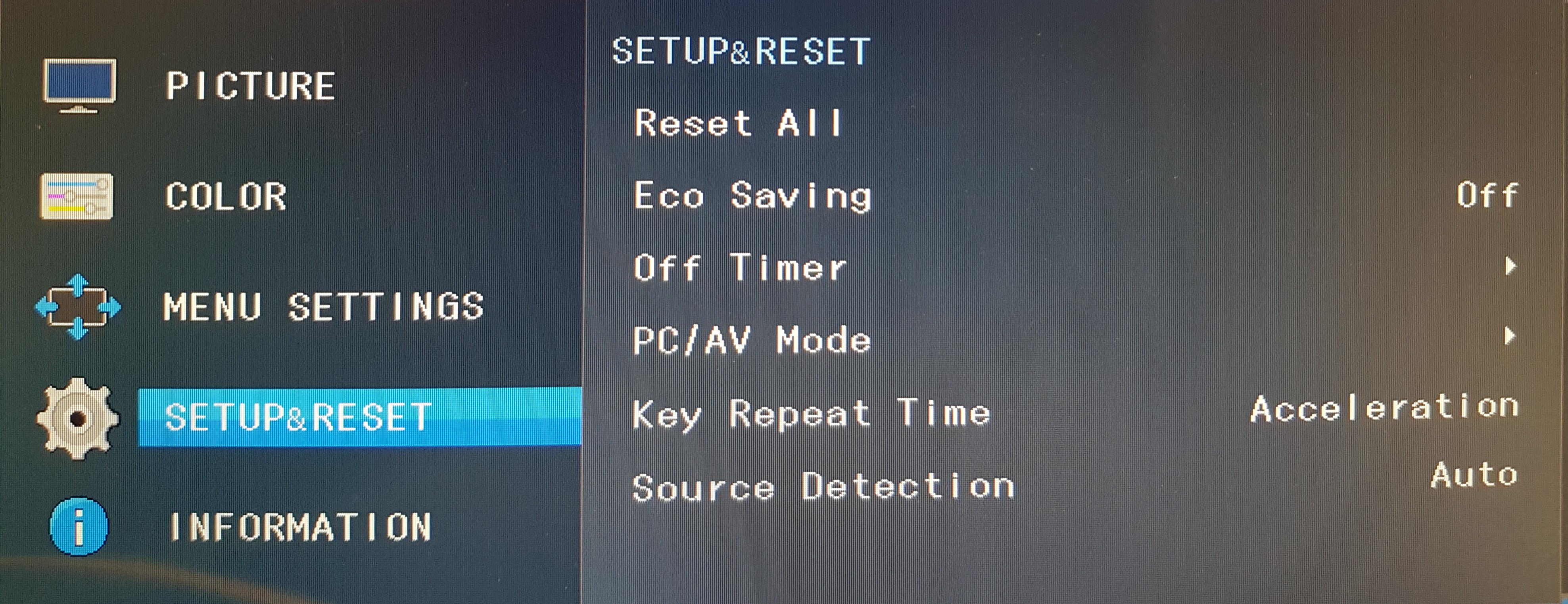Select the Setup&Reset gear icon

[77, 418]
